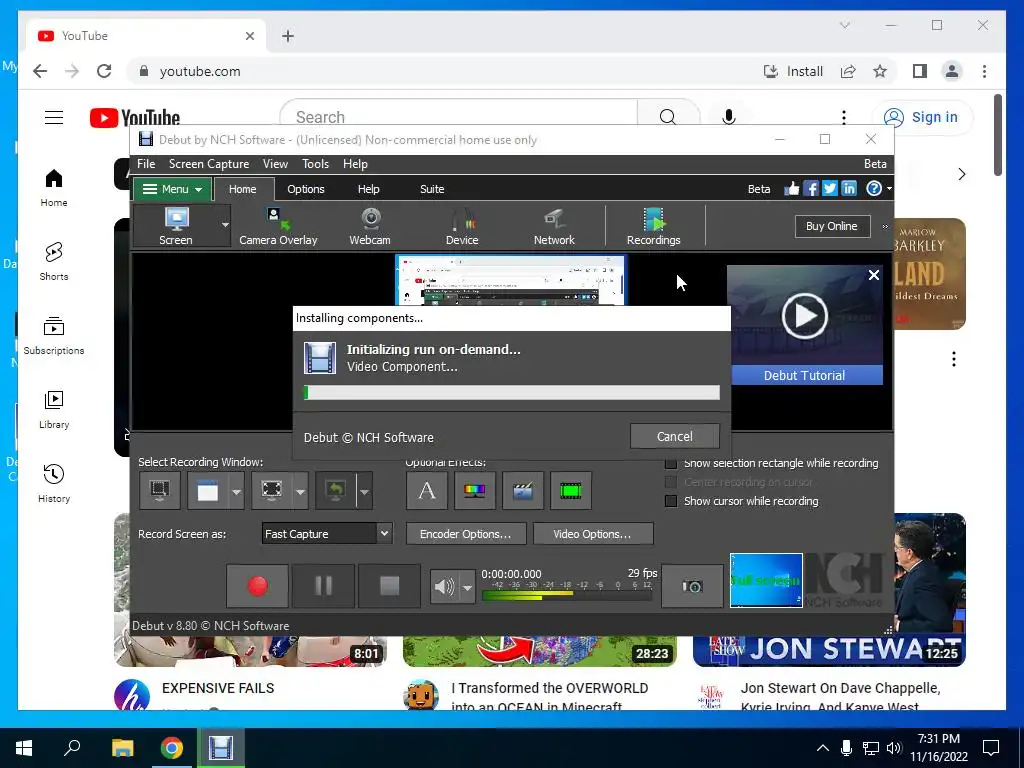Take a snapshot with camera icon
The width and height of the screenshot is (1024, 768).
692,586
